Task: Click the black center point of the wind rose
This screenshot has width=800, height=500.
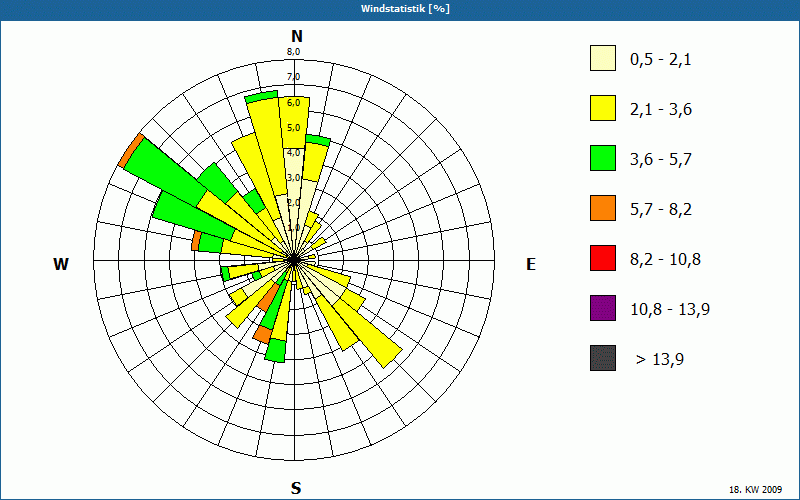Action: (x=294, y=260)
